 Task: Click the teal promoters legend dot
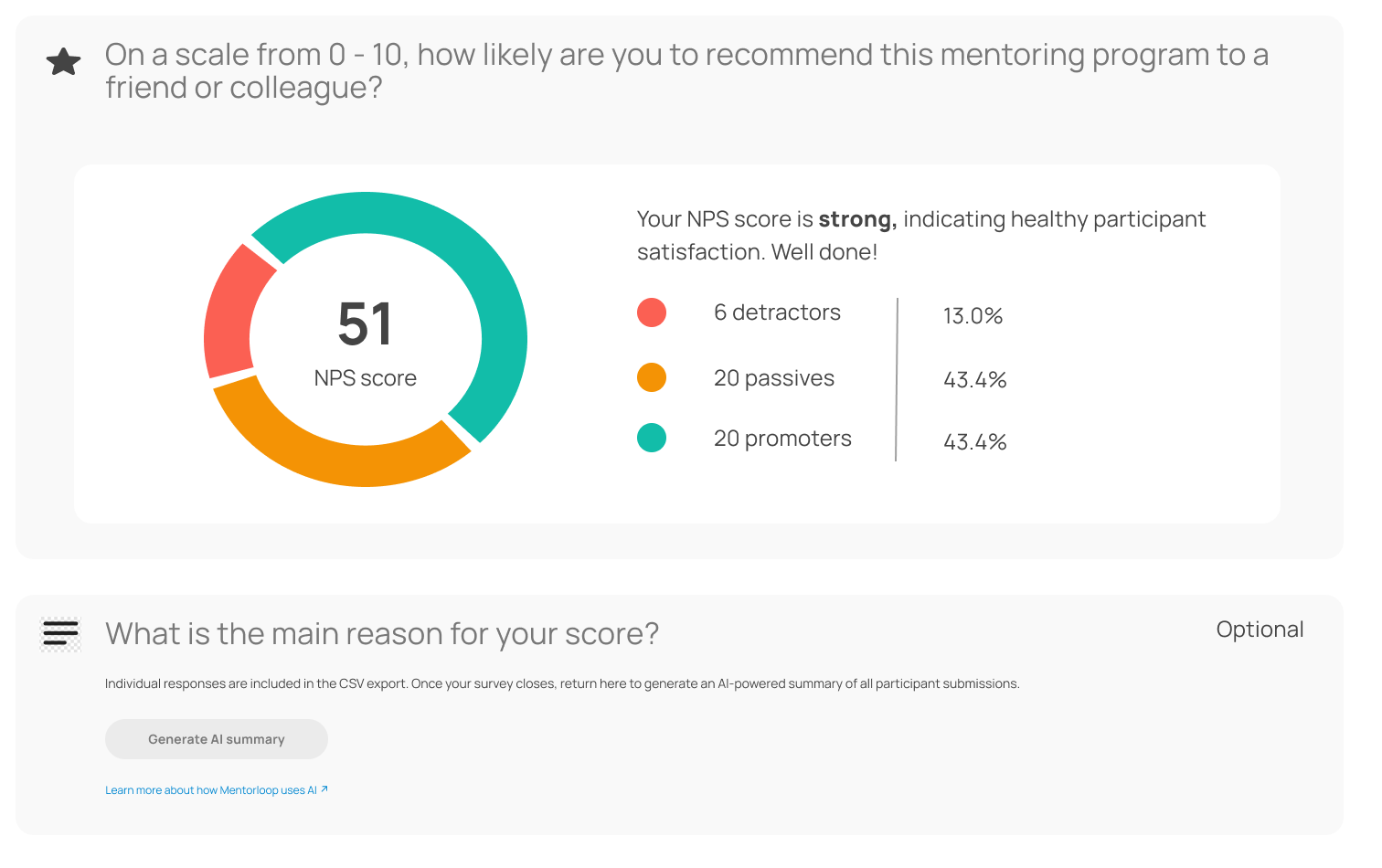pos(652,438)
